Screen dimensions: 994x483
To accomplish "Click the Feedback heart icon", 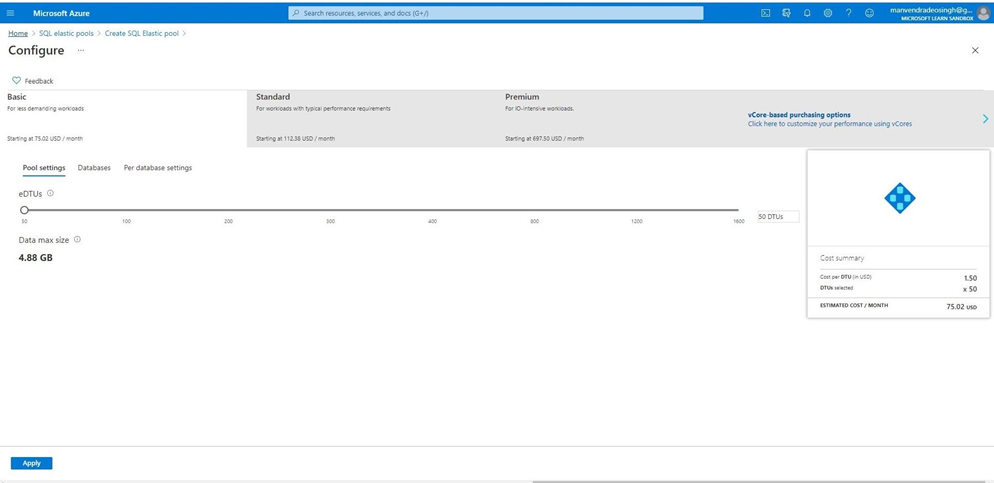I will click(x=16, y=80).
